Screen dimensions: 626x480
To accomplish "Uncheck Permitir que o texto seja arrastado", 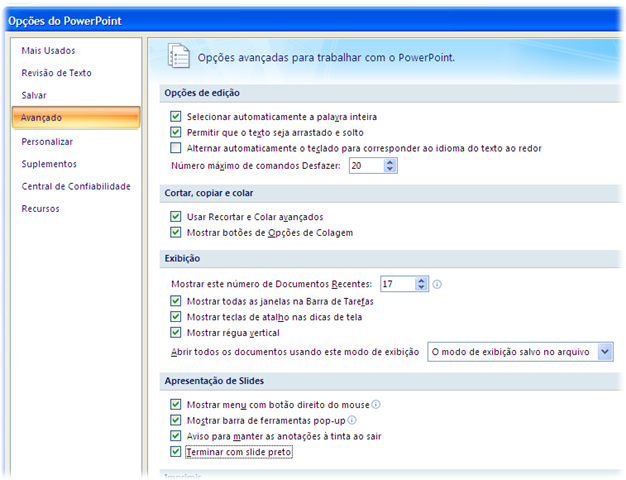I will pyautogui.click(x=176, y=132).
